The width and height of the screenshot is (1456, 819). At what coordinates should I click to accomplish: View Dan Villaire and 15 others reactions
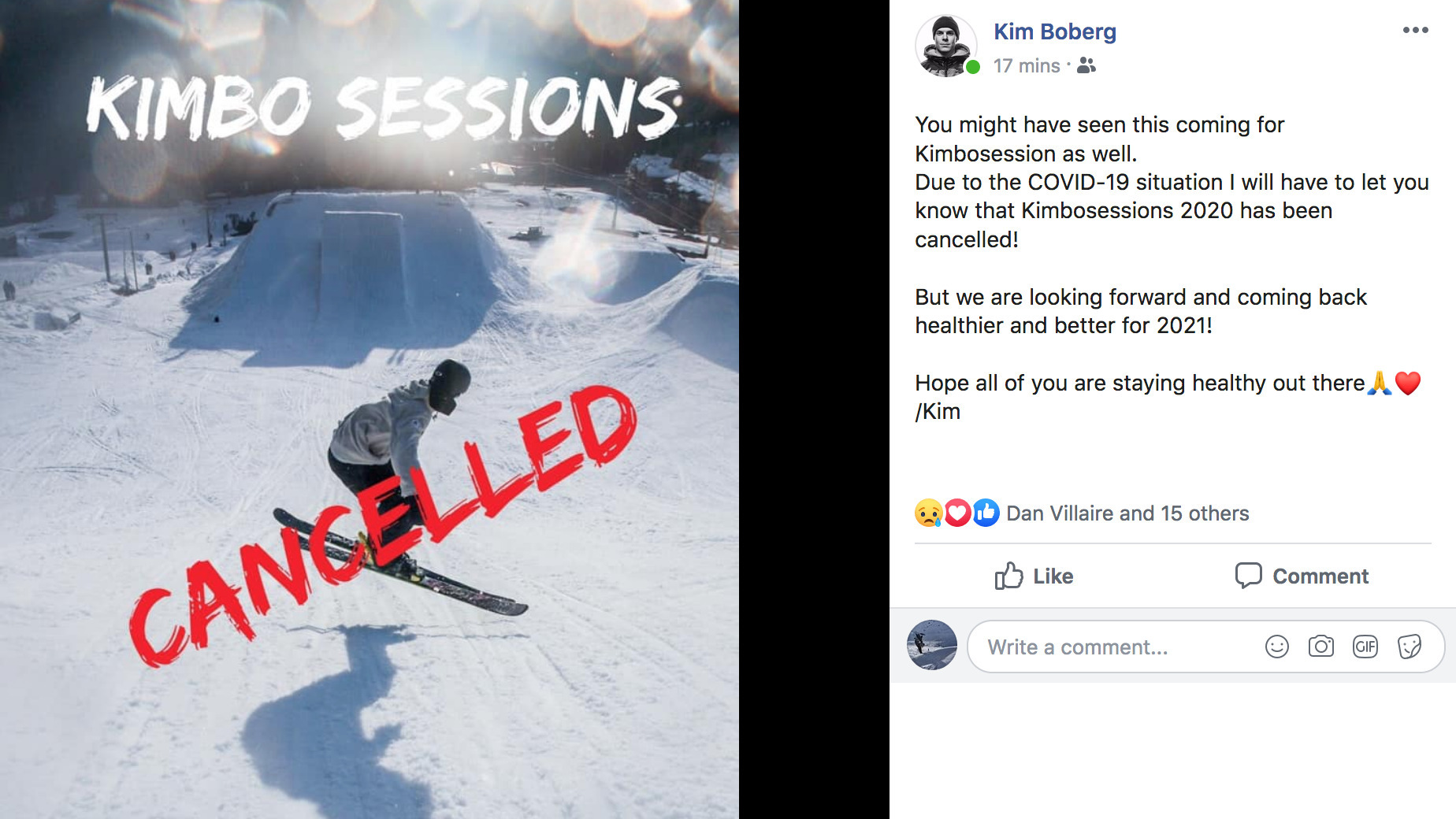coord(1127,513)
